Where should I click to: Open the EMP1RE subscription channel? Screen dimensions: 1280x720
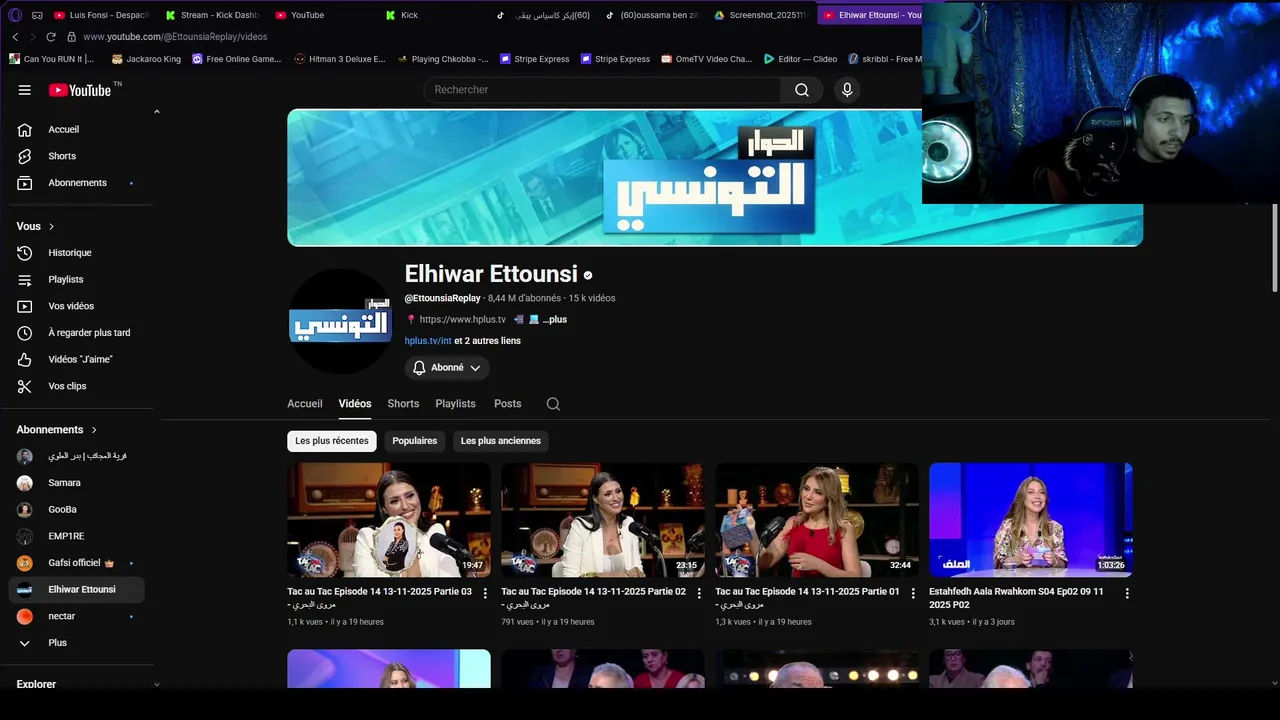(77, 536)
